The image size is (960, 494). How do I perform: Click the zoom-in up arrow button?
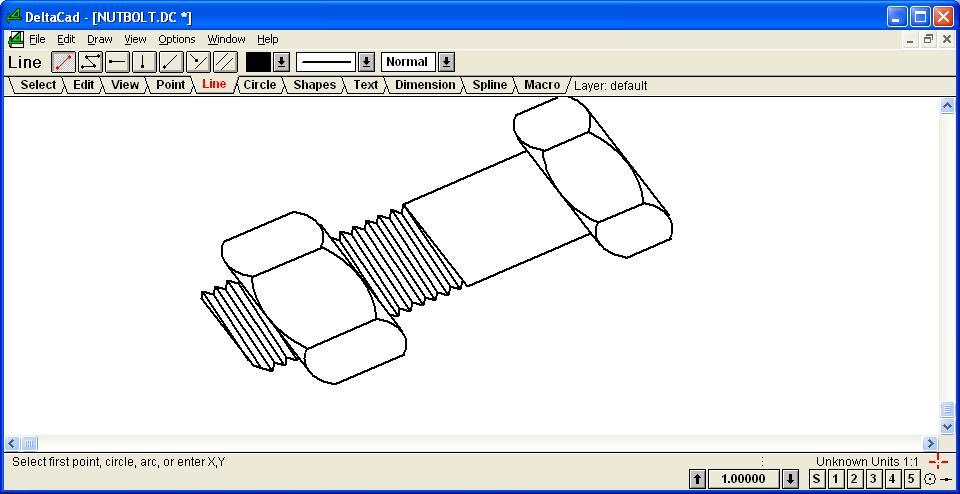[698, 479]
